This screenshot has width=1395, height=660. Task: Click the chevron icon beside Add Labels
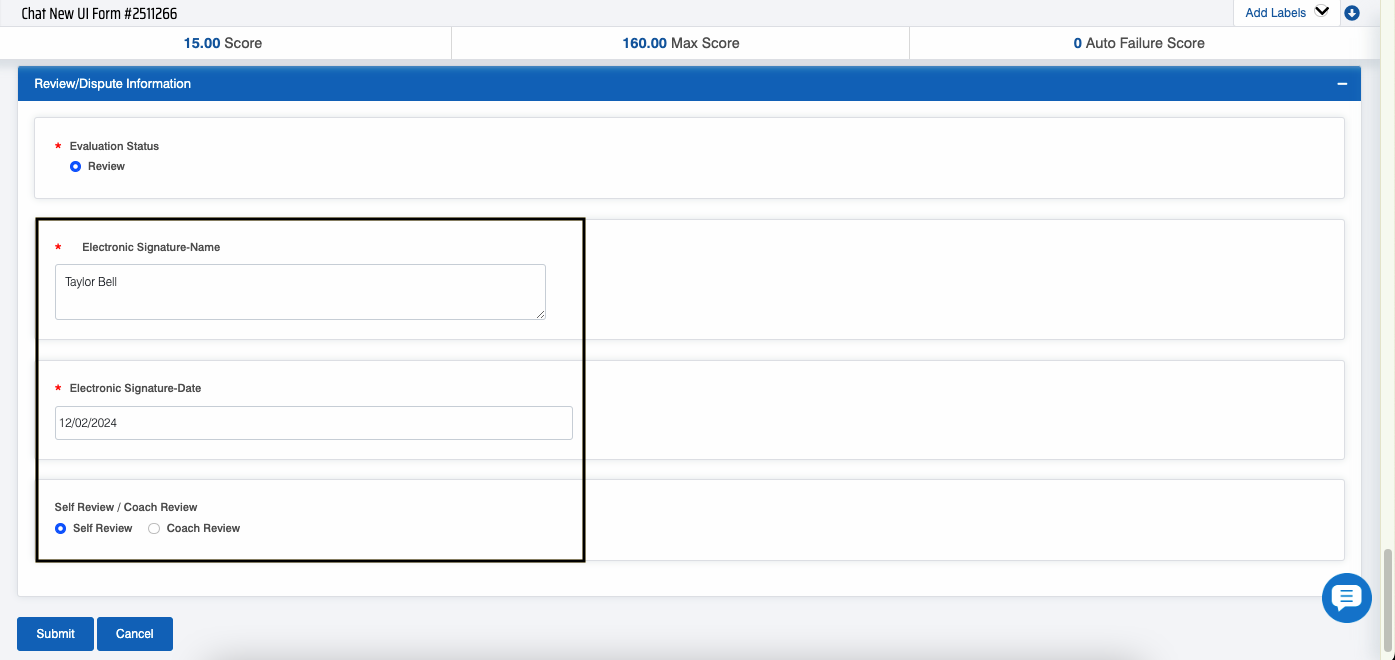(1322, 12)
